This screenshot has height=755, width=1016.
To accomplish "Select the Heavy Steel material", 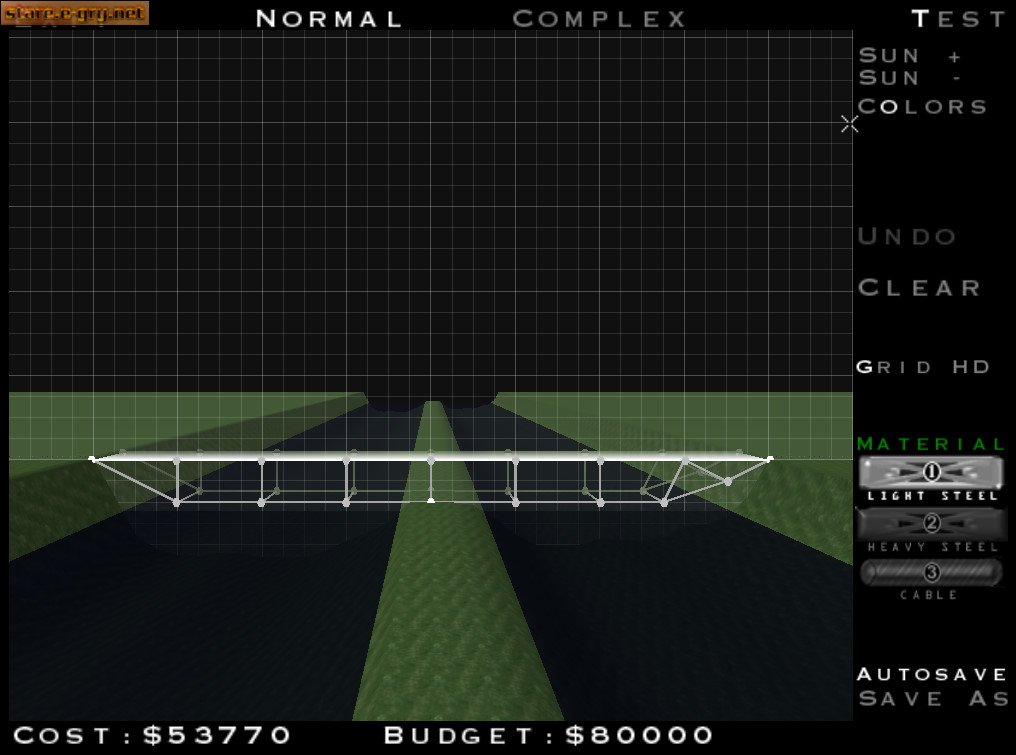I will (931, 523).
